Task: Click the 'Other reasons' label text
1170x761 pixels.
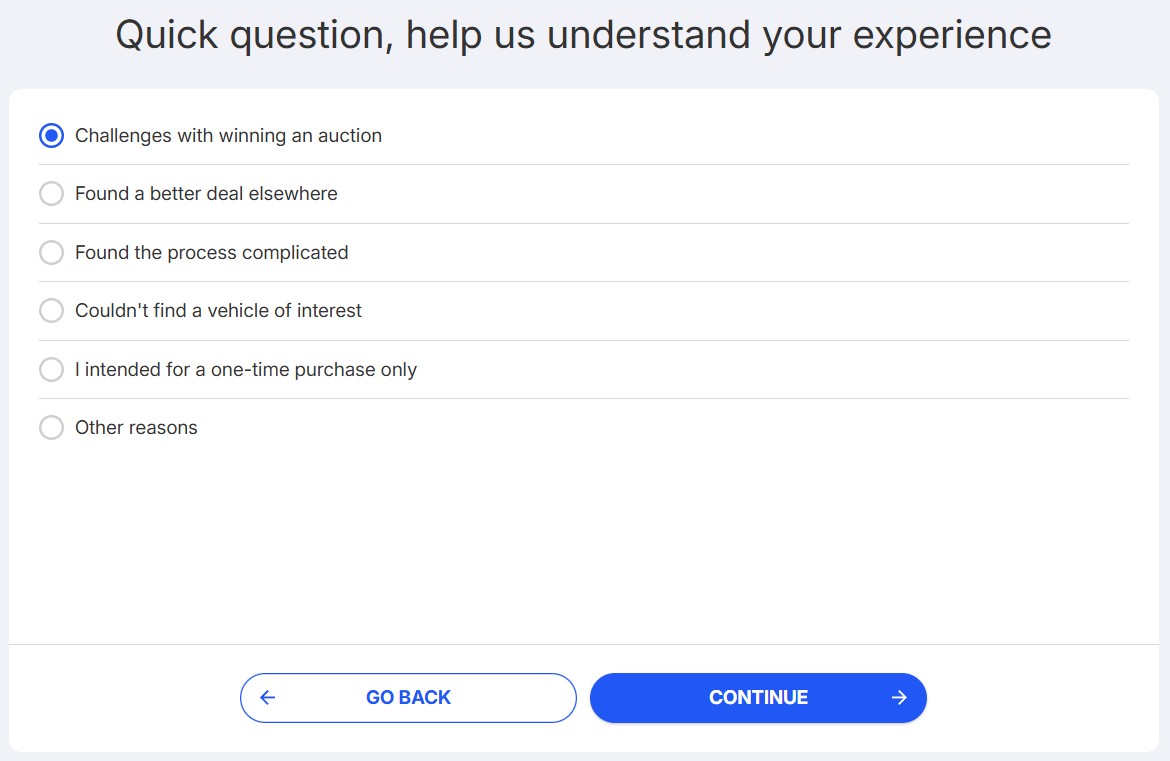Action: click(136, 428)
